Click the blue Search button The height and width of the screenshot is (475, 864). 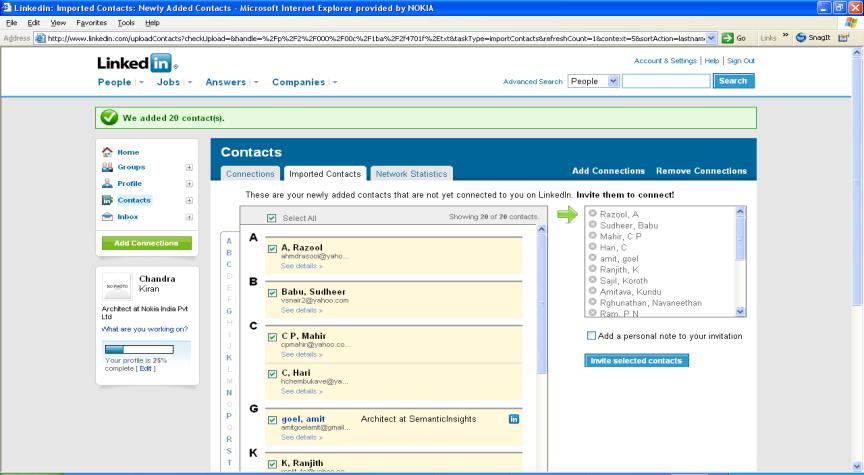point(733,81)
